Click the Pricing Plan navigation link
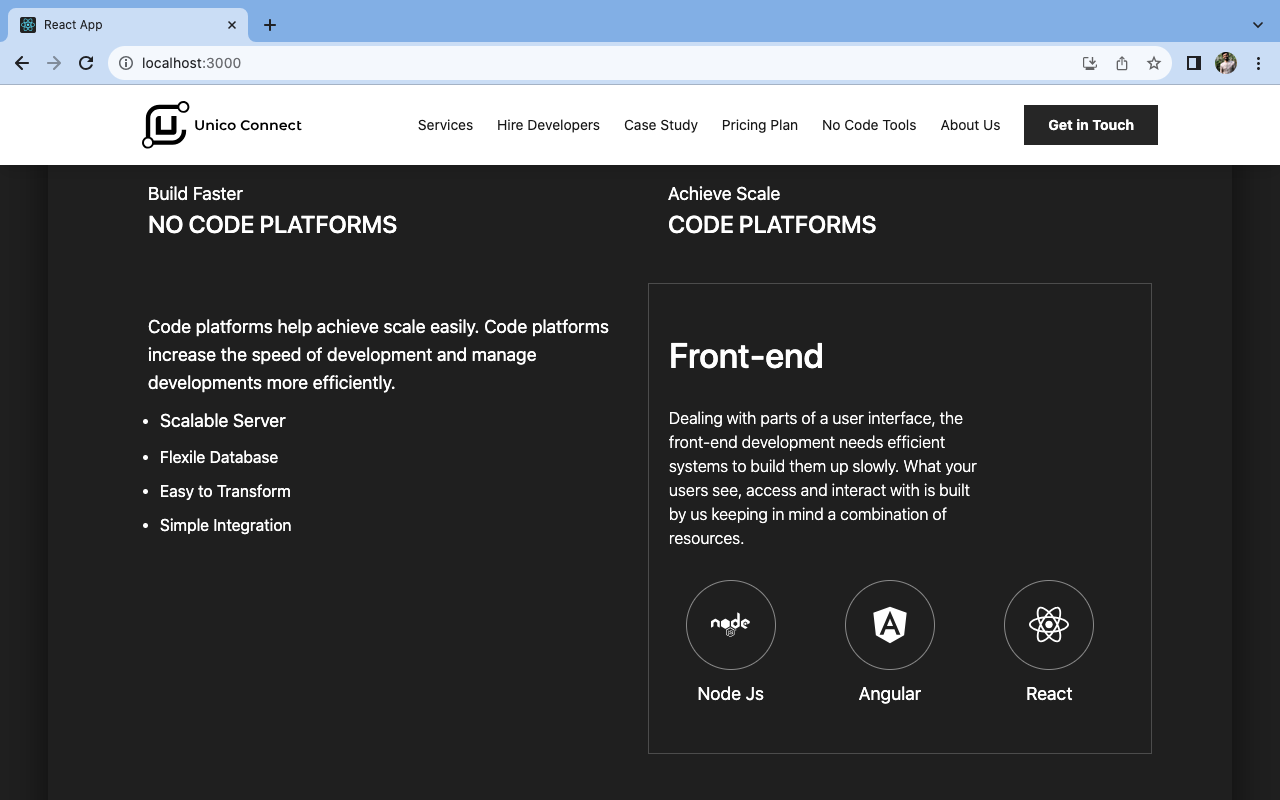 pyautogui.click(x=759, y=124)
